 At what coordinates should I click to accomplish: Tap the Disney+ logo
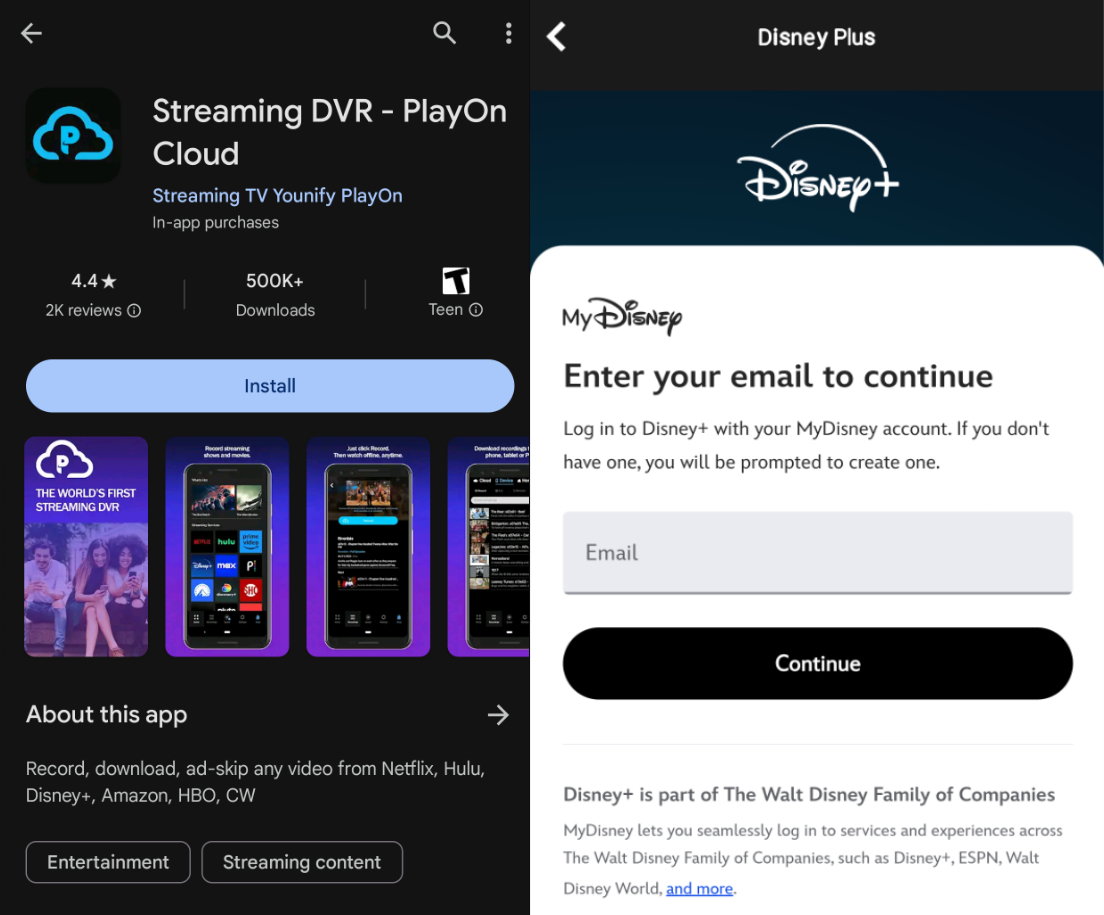(x=817, y=168)
